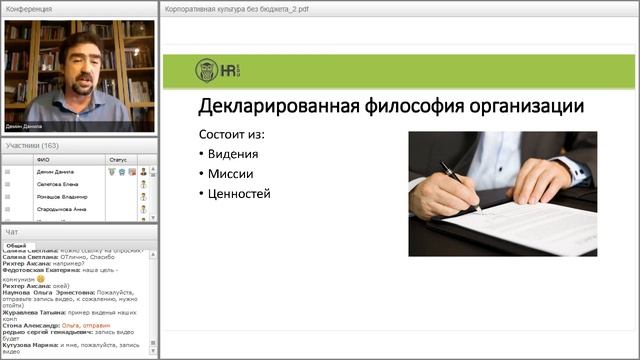Sort participants by the ФИО column header
Image resolution: width=640 pixels, height=360 pixels.
click(69, 160)
